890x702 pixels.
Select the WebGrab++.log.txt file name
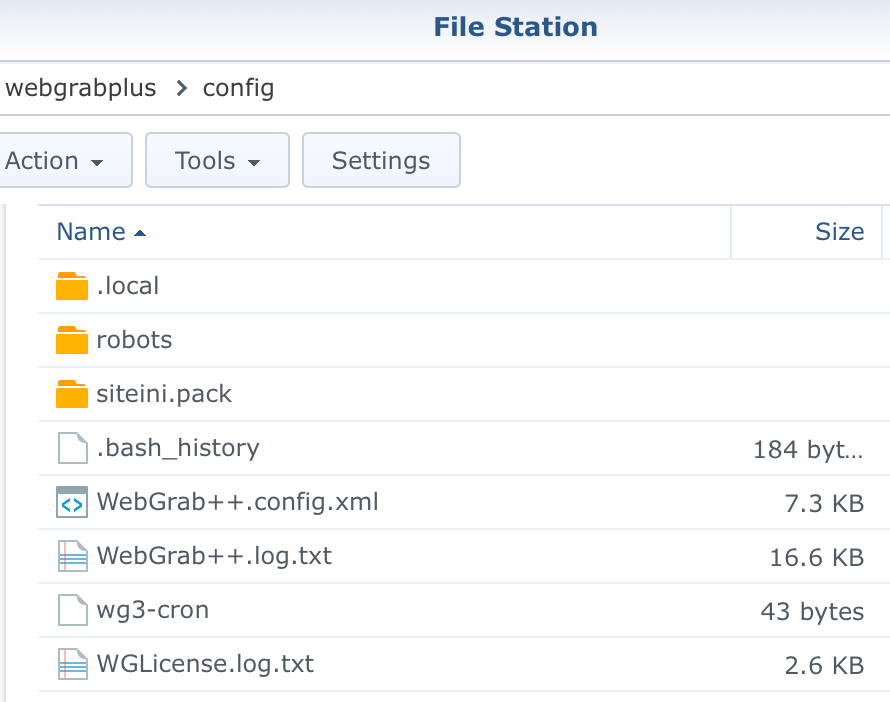214,556
